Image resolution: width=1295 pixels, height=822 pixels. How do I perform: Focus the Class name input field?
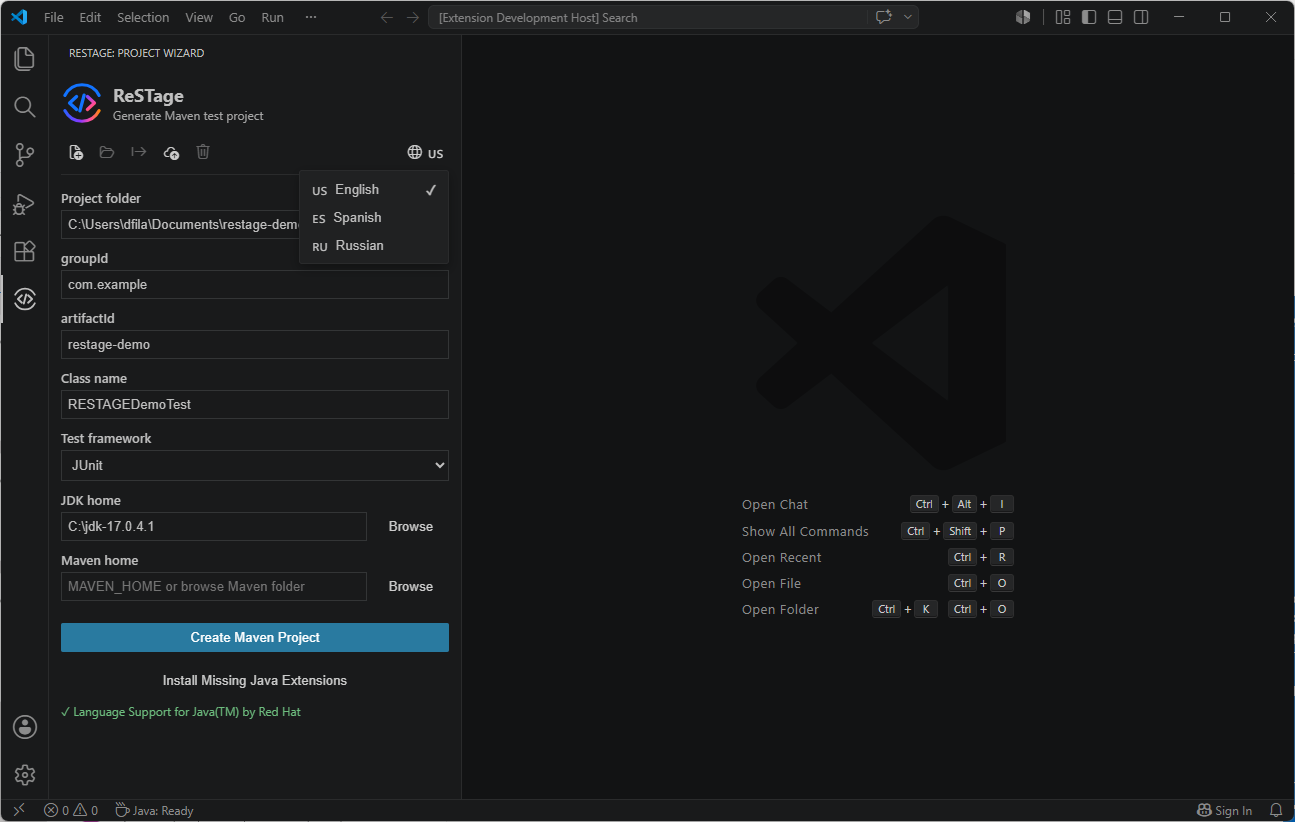pos(255,405)
